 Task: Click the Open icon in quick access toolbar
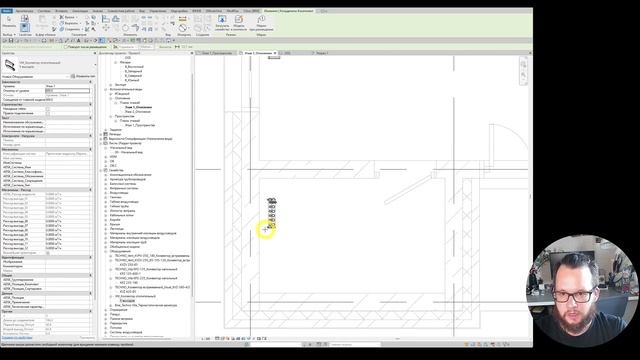click(5, 41)
